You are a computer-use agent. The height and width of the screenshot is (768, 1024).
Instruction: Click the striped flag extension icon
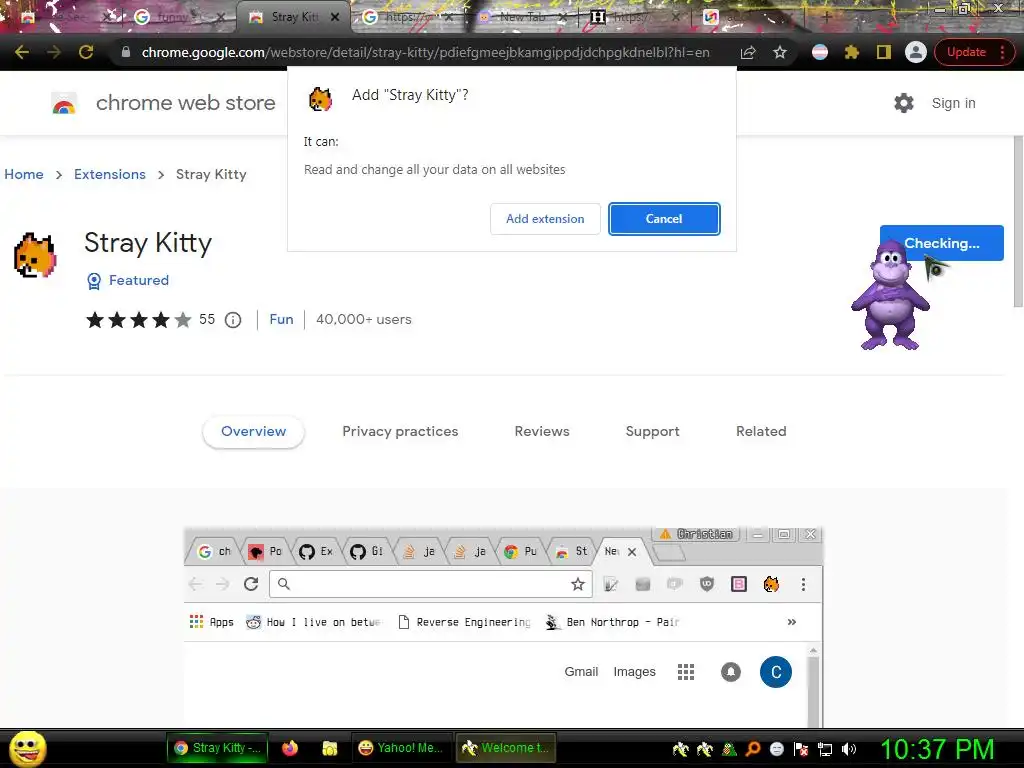point(820,52)
